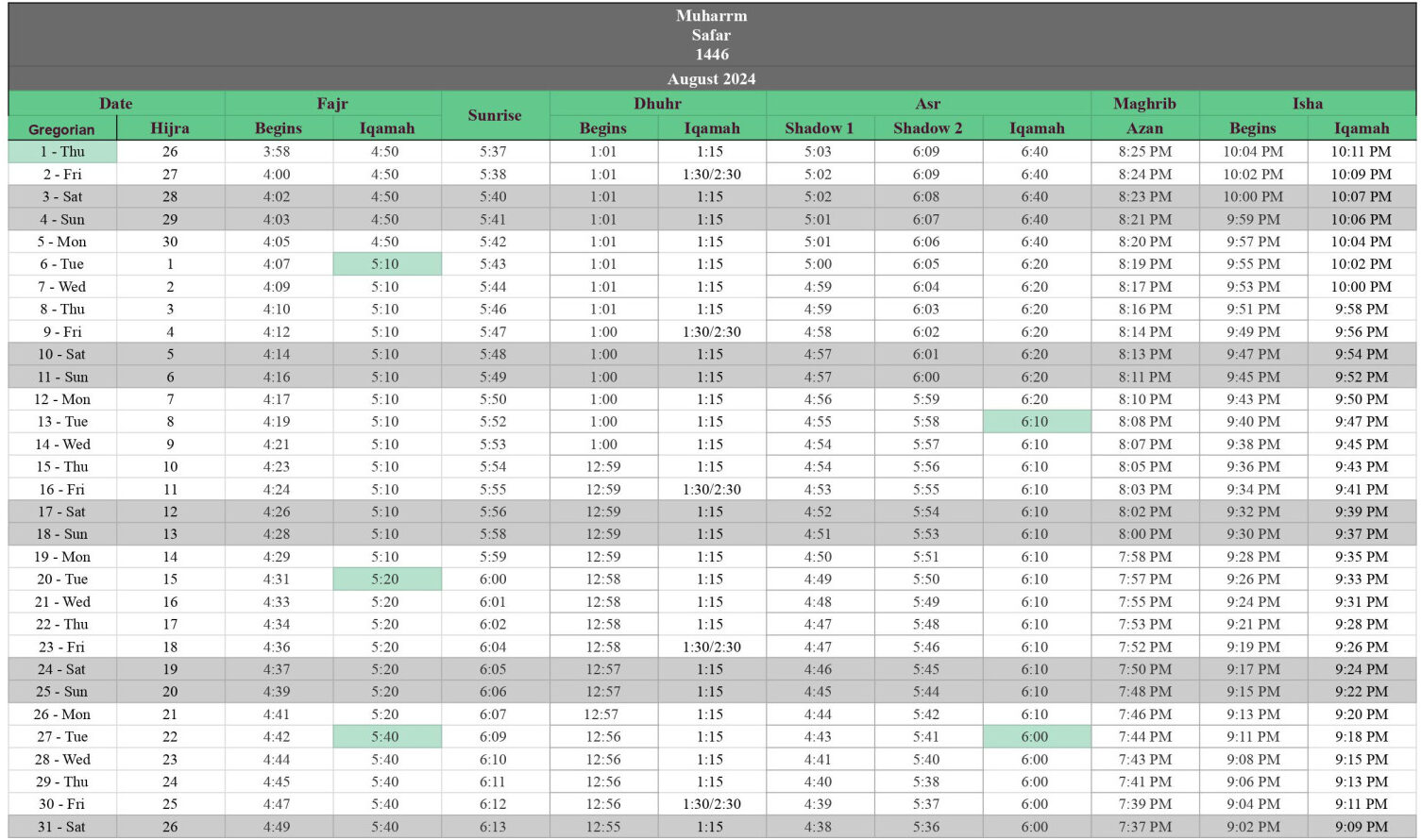Image resolution: width=1421 pixels, height=840 pixels.
Task: Select the highlighted 6:00 Asr Iqamah cell
Action: click(x=1037, y=737)
